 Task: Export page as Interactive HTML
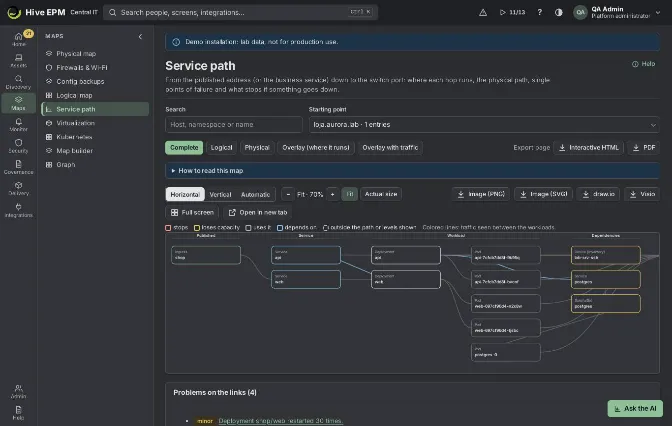(588, 147)
